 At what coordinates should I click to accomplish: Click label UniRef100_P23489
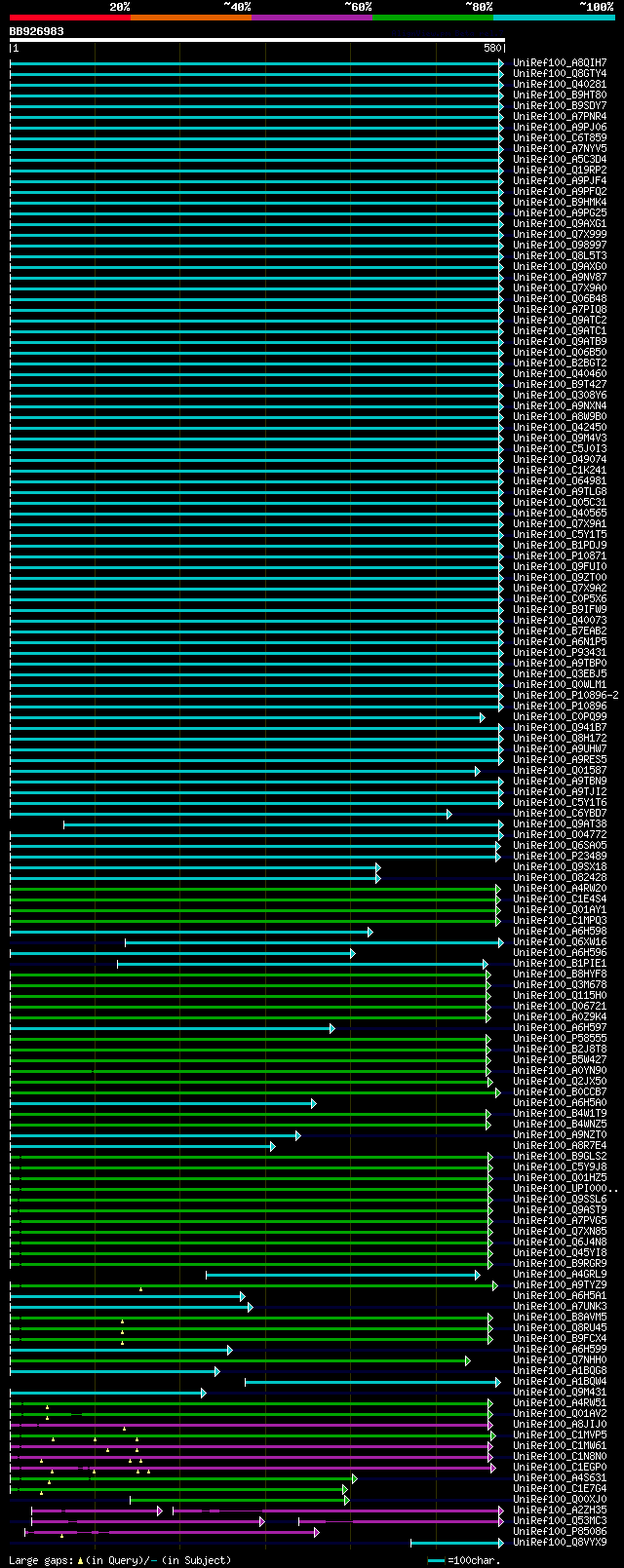coord(560,857)
